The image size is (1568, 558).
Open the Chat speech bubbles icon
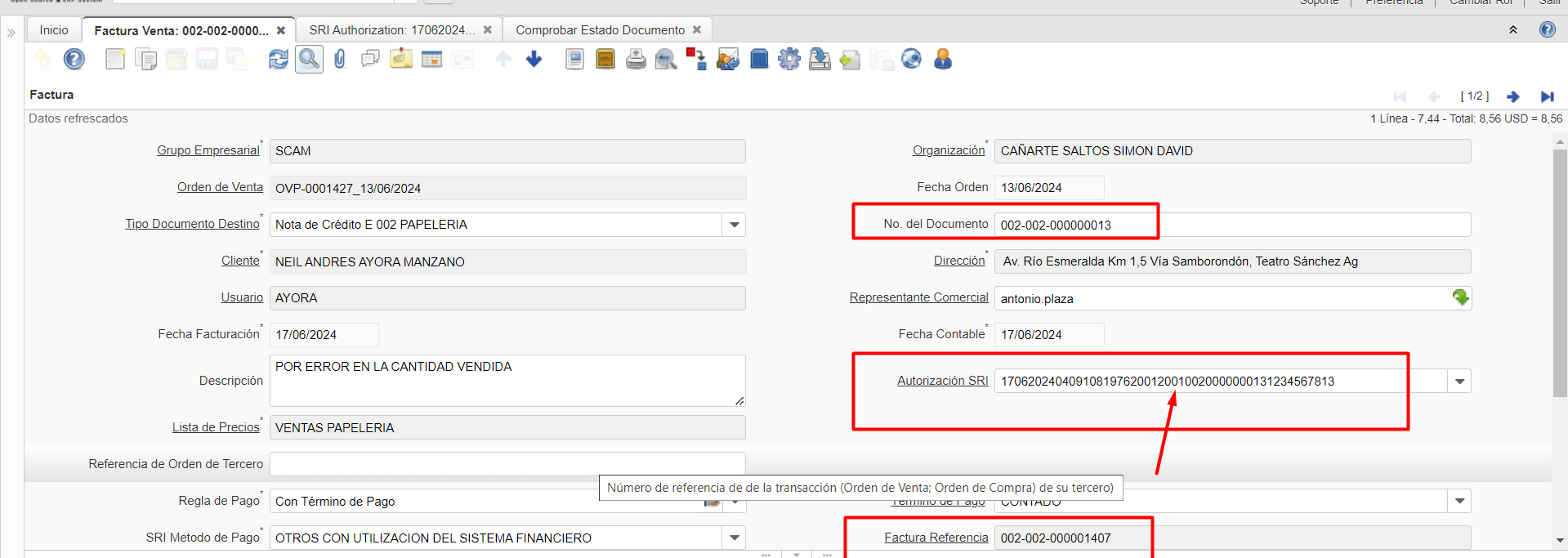click(x=370, y=60)
